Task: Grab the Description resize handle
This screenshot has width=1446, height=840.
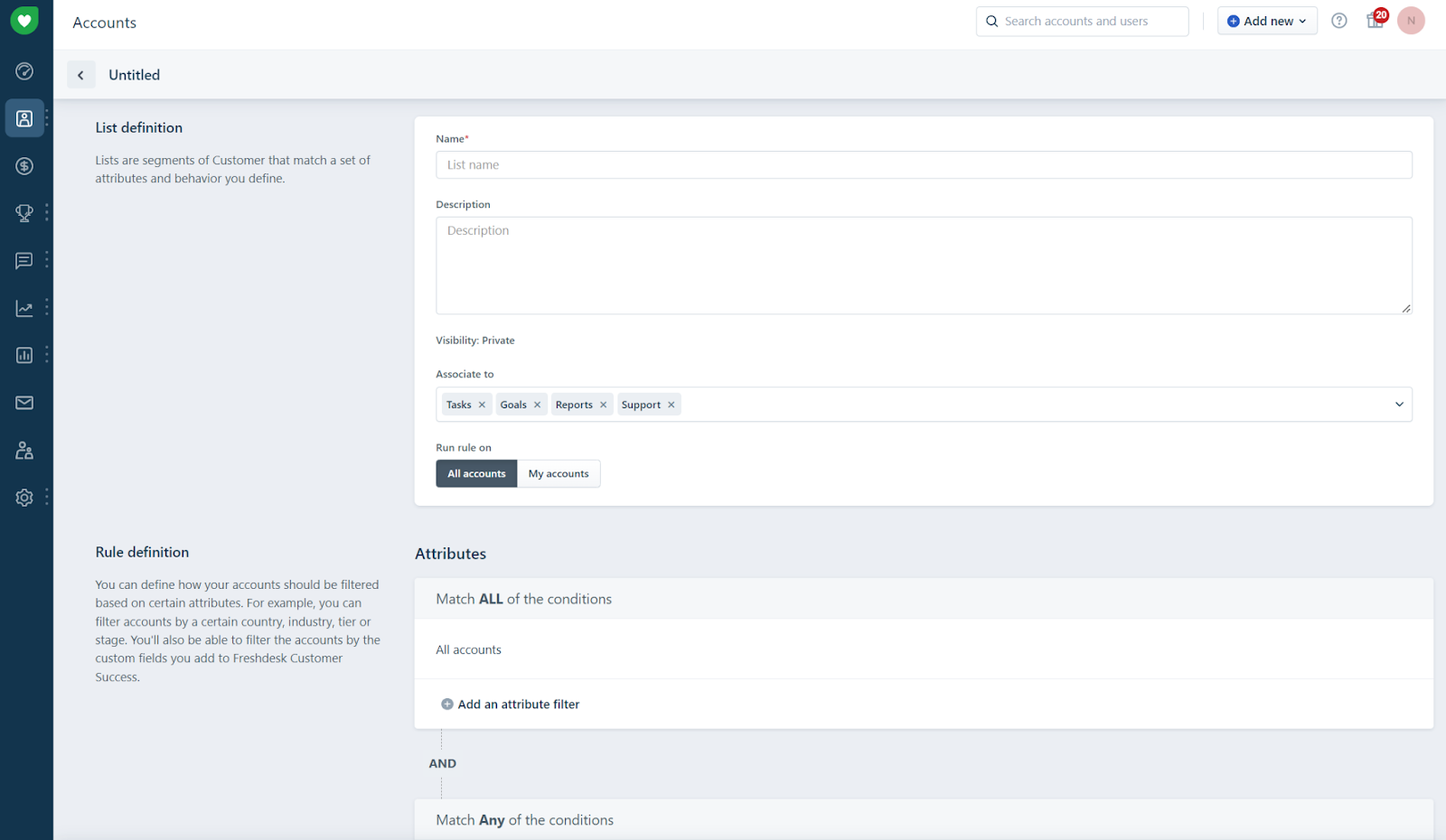Action: (x=1406, y=309)
